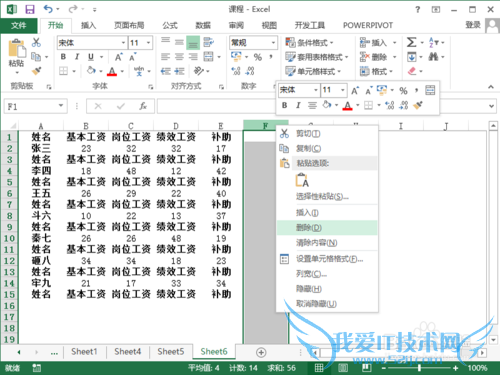
Task: Click the ribbon 格式 cells button
Action: (376, 71)
